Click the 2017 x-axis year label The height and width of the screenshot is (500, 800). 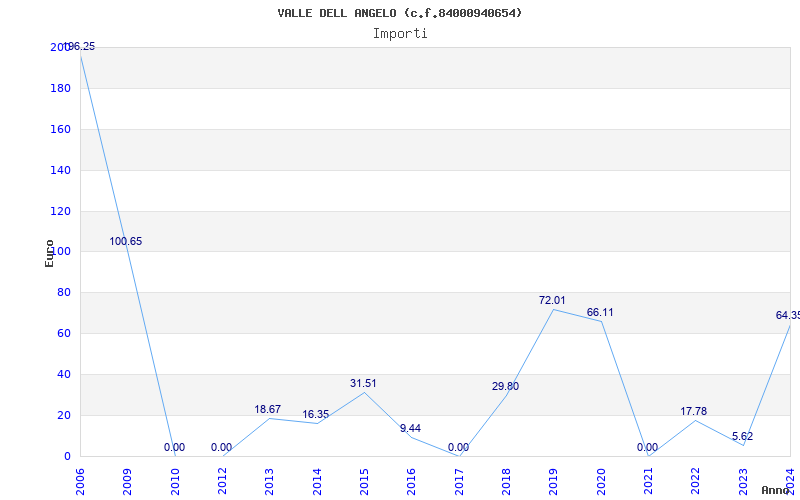click(459, 482)
